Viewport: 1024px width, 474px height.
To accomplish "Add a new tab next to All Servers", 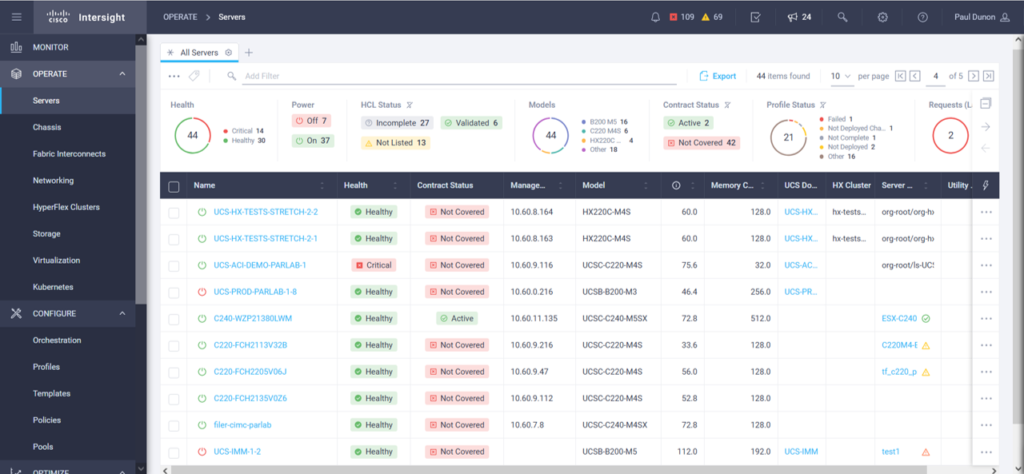I will (249, 52).
